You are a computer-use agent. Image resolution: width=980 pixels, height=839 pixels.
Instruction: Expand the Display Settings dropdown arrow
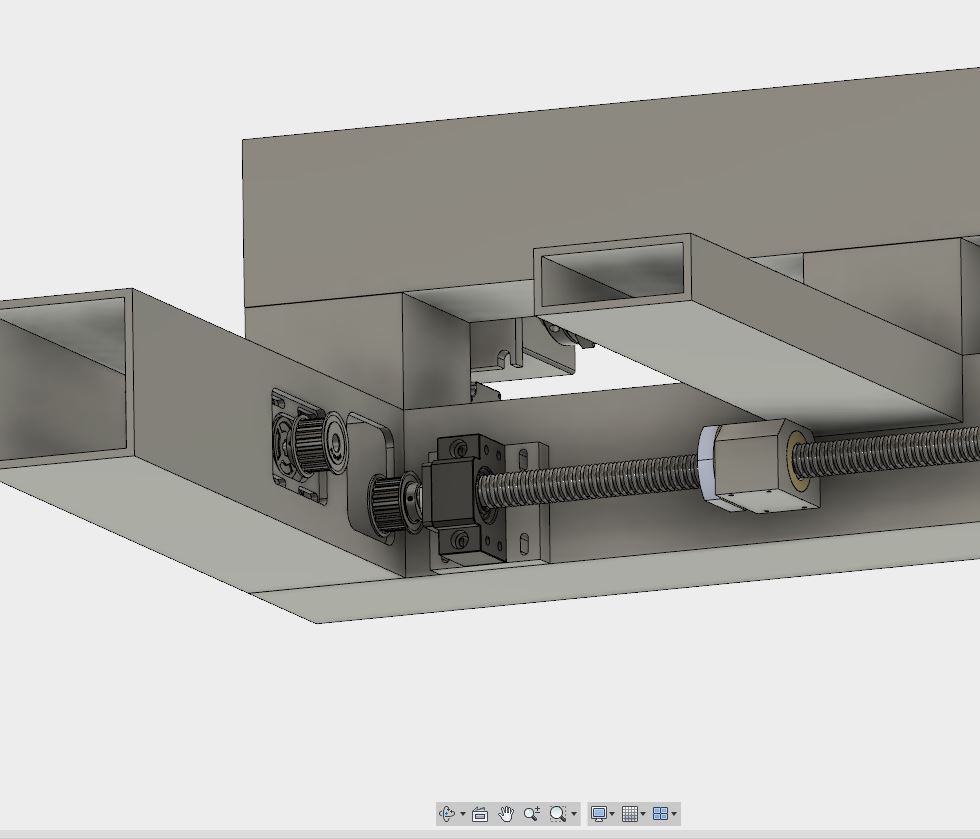(612, 815)
